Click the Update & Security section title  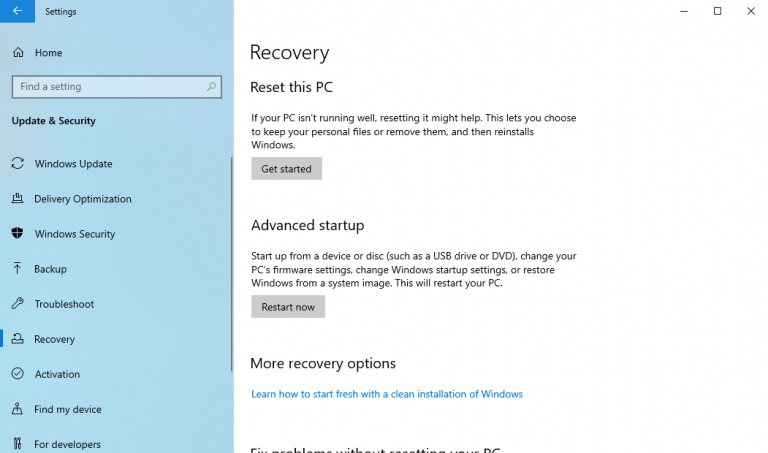(x=53, y=121)
